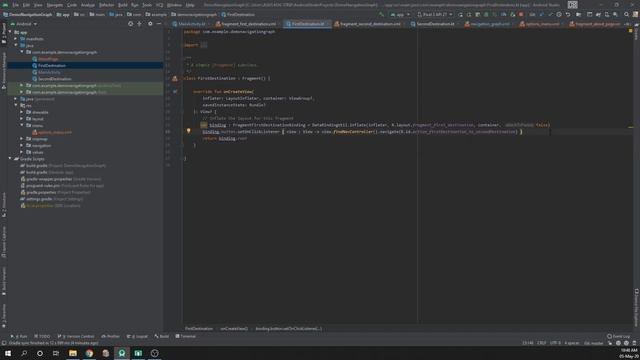The height and width of the screenshot is (360, 640).
Task: Expand the drawable folder
Action: tap(22, 112)
